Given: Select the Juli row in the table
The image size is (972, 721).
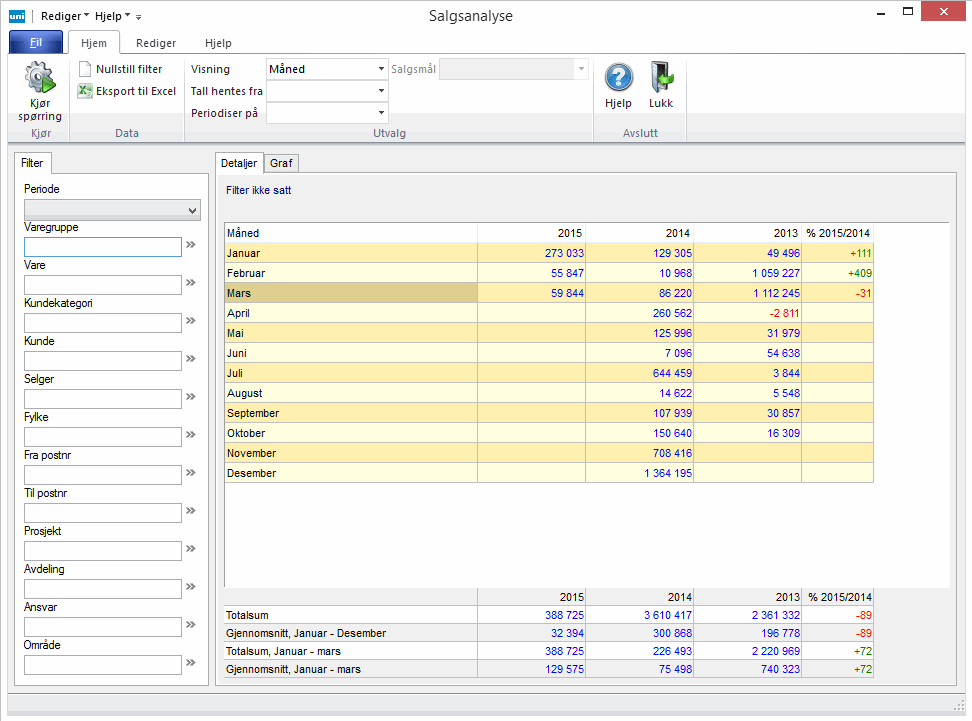Looking at the screenshot, I should 350,373.
